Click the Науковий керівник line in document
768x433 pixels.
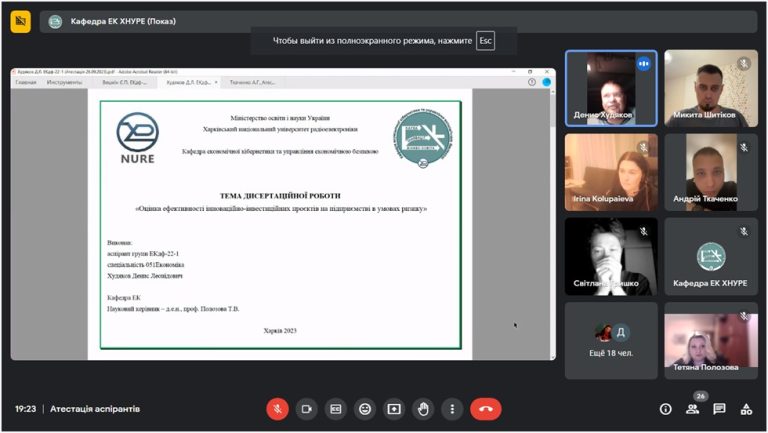(173, 309)
